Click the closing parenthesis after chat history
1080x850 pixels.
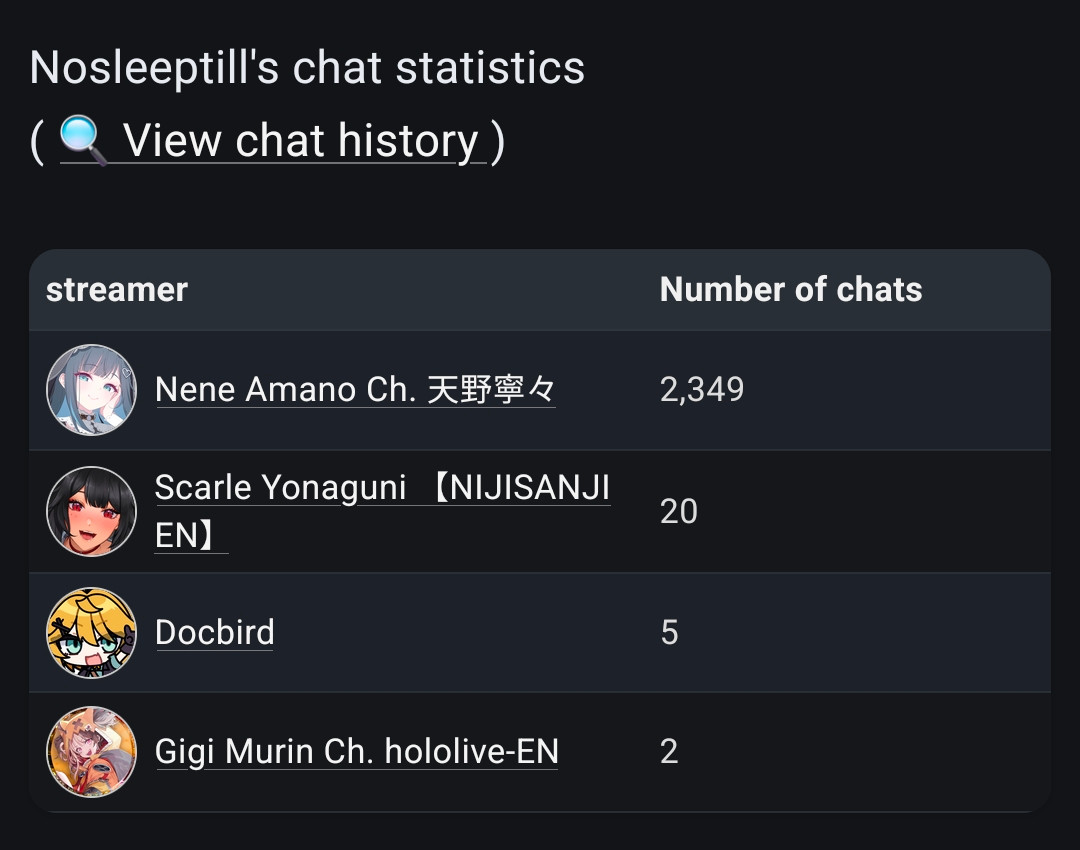click(498, 141)
